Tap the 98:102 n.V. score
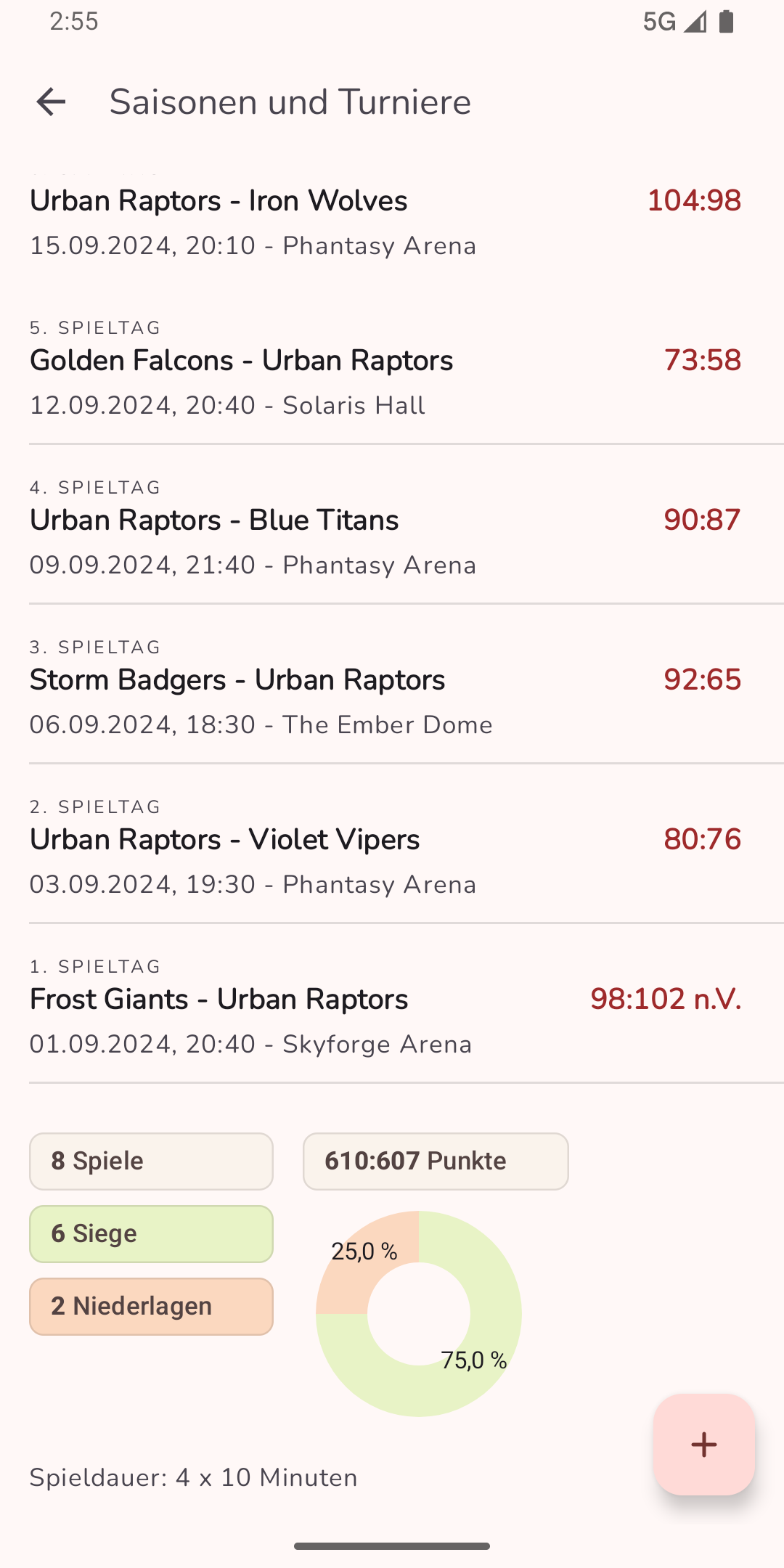The width and height of the screenshot is (784, 1568). pos(666,1000)
